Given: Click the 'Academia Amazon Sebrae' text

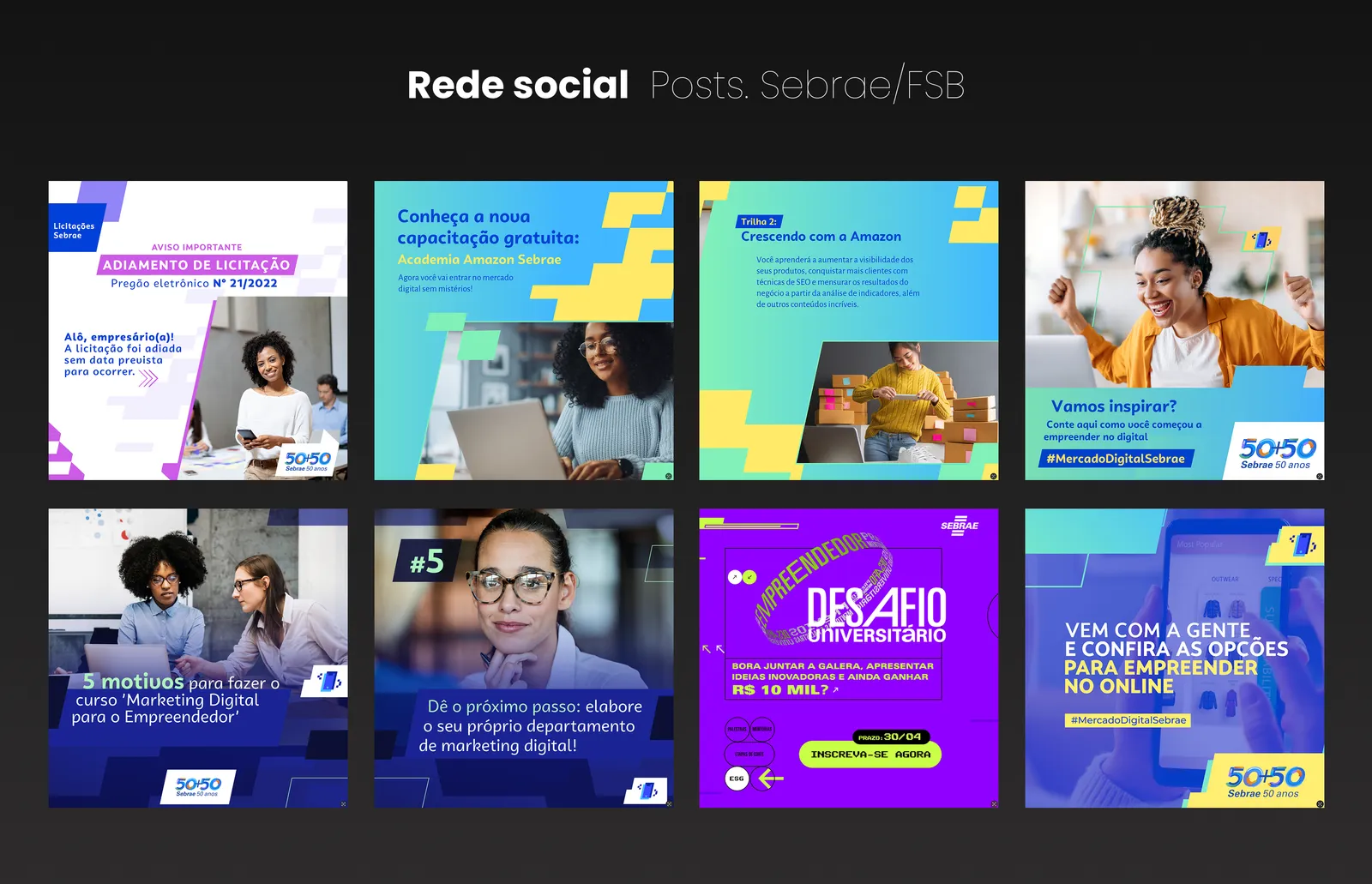Looking at the screenshot, I should pos(479,259).
